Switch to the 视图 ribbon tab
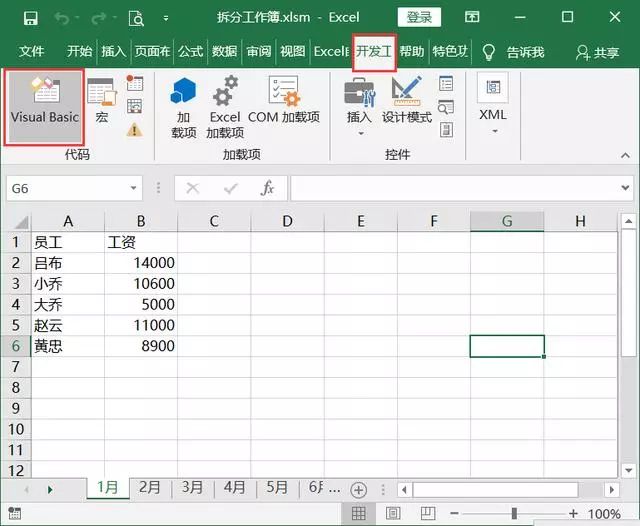Viewport: 640px width, 526px height. pos(293,51)
